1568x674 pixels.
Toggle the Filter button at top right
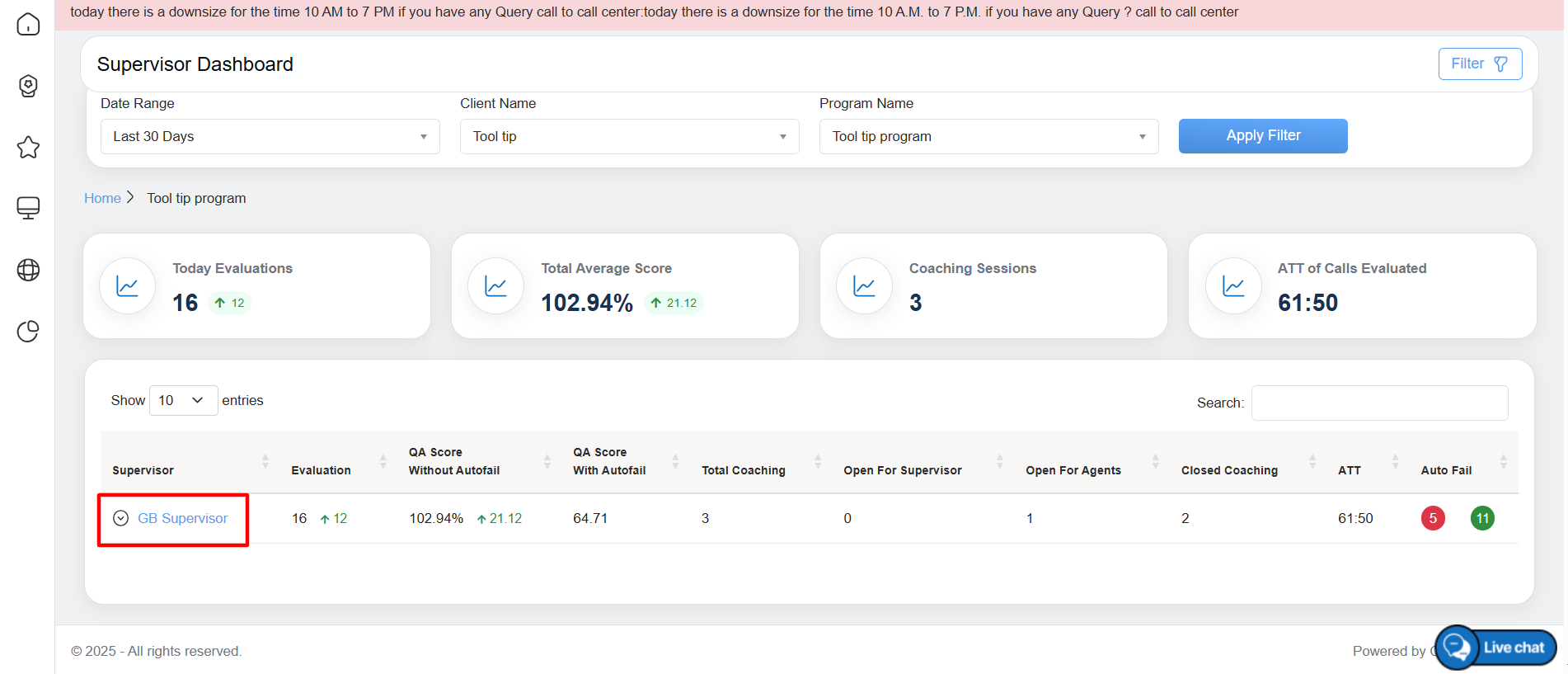click(1480, 64)
